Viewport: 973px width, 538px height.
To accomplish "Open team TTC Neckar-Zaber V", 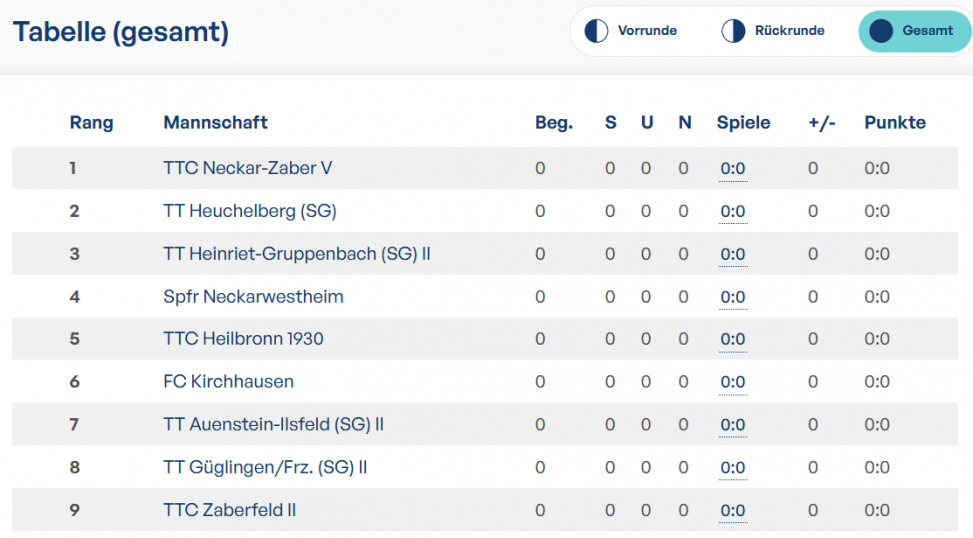I will click(x=248, y=168).
